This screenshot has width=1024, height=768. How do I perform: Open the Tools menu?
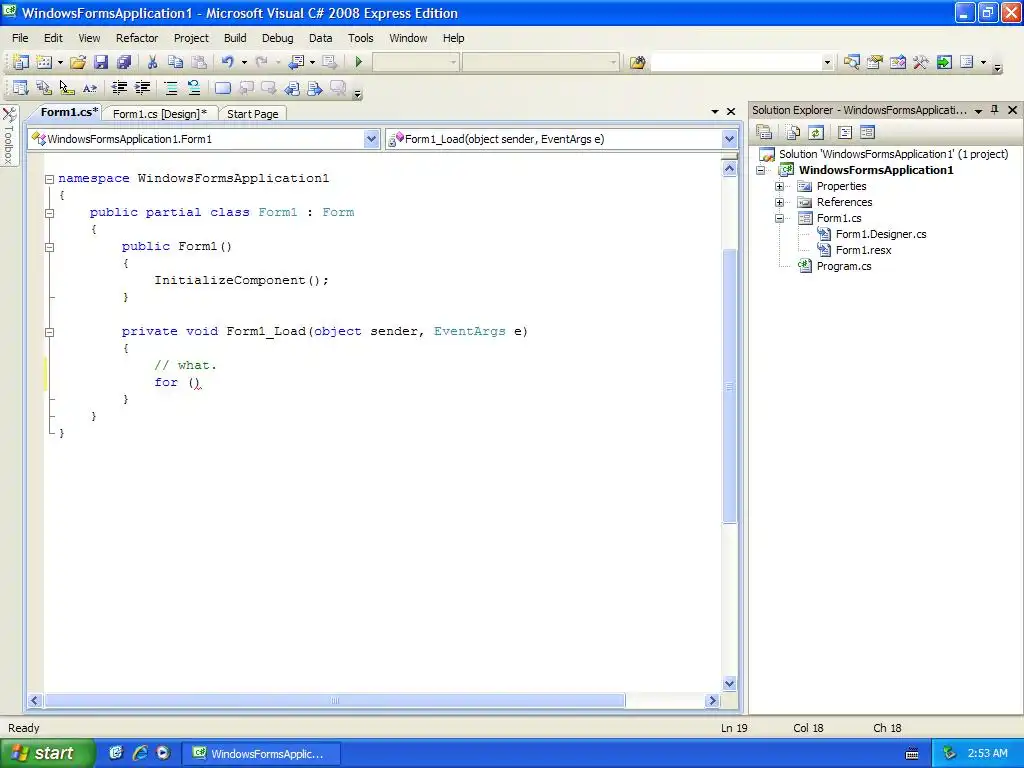(x=360, y=38)
